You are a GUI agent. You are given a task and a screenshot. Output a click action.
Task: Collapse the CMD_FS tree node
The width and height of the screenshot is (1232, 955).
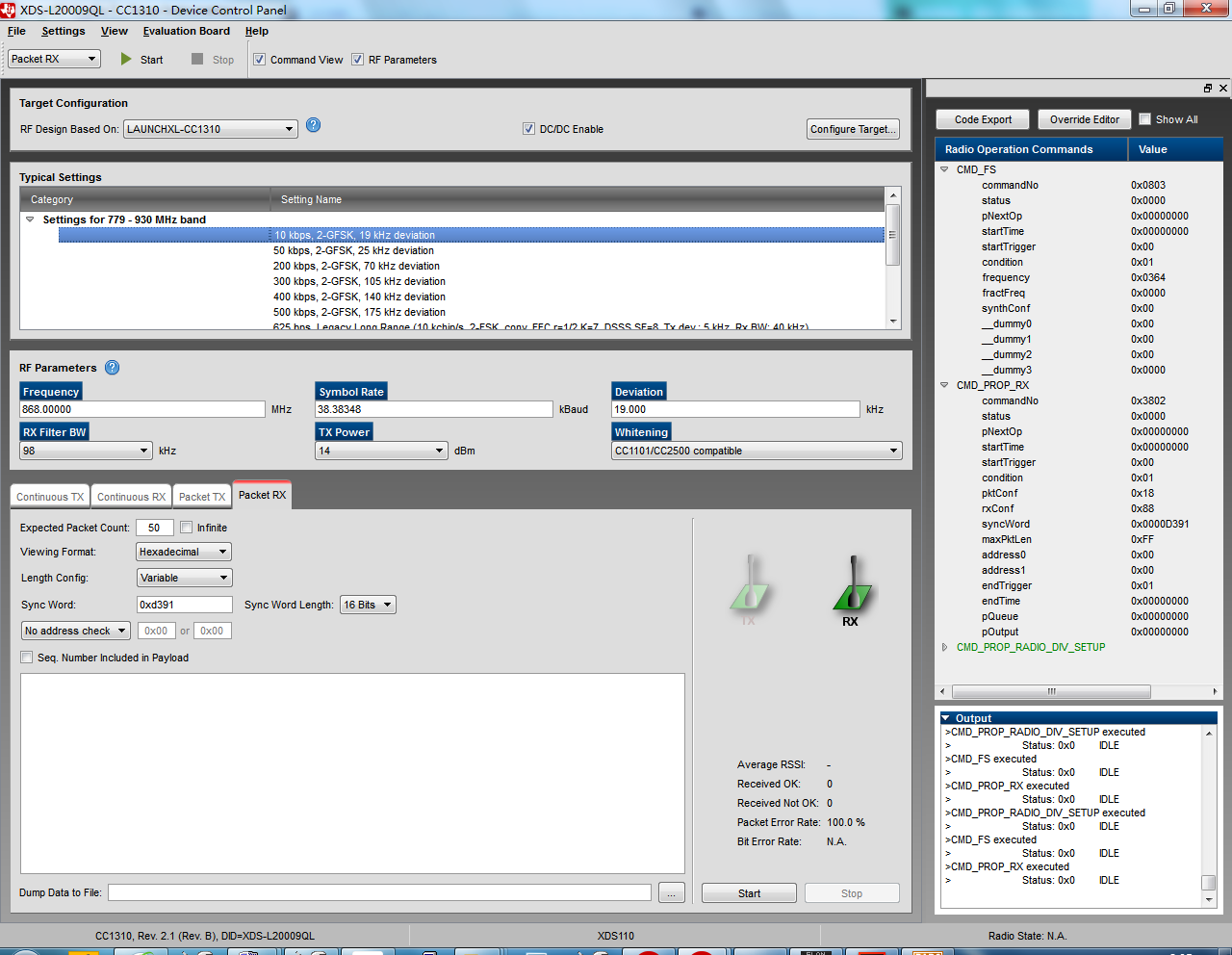pos(944,169)
